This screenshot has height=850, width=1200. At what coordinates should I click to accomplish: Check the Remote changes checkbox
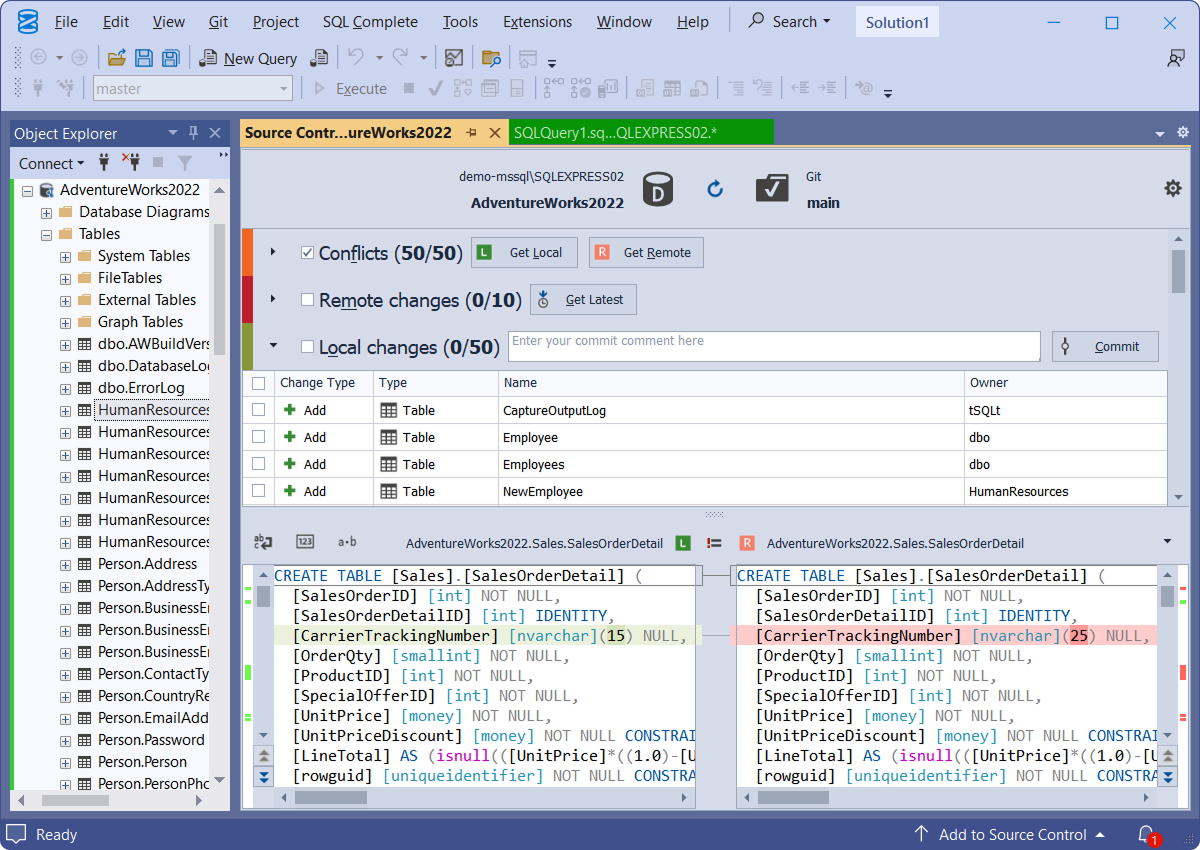[x=308, y=300]
